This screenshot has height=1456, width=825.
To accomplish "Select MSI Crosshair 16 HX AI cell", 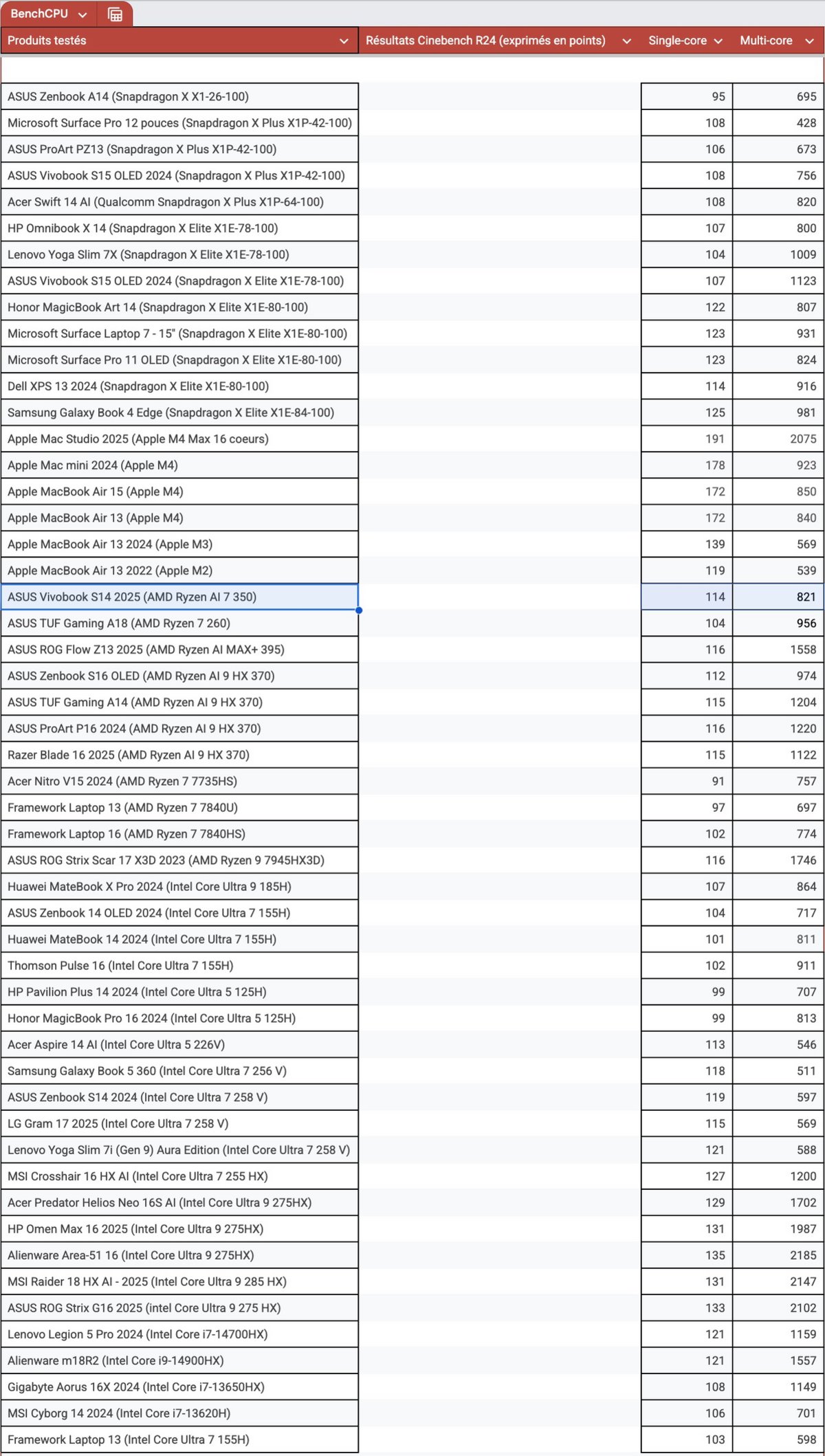I will pyautogui.click(x=179, y=1176).
